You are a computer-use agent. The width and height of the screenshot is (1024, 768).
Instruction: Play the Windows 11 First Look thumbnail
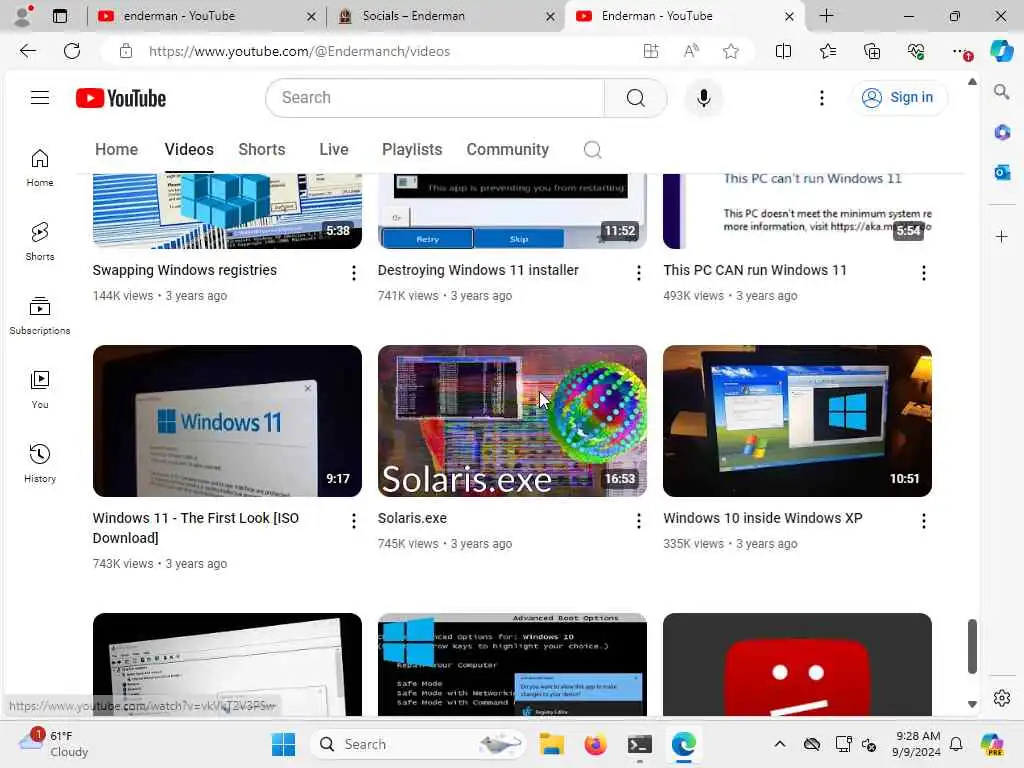click(227, 421)
